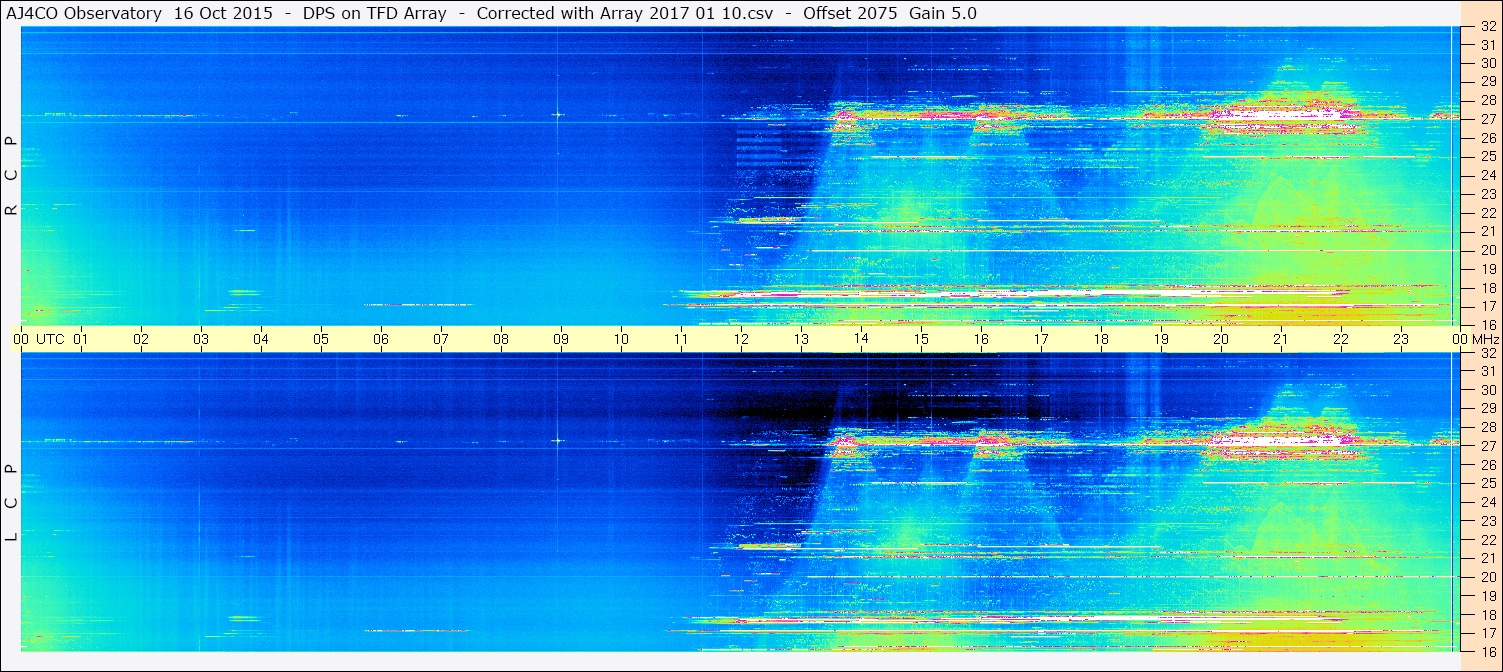This screenshot has width=1503, height=672.
Task: Click the 16 MHz tick in RCP panel
Action: click(1488, 324)
